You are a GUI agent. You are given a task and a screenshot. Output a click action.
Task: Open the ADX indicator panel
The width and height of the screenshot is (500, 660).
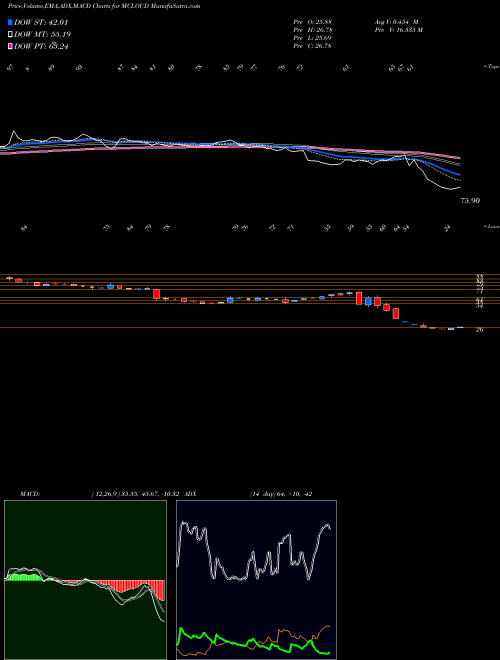(256, 580)
